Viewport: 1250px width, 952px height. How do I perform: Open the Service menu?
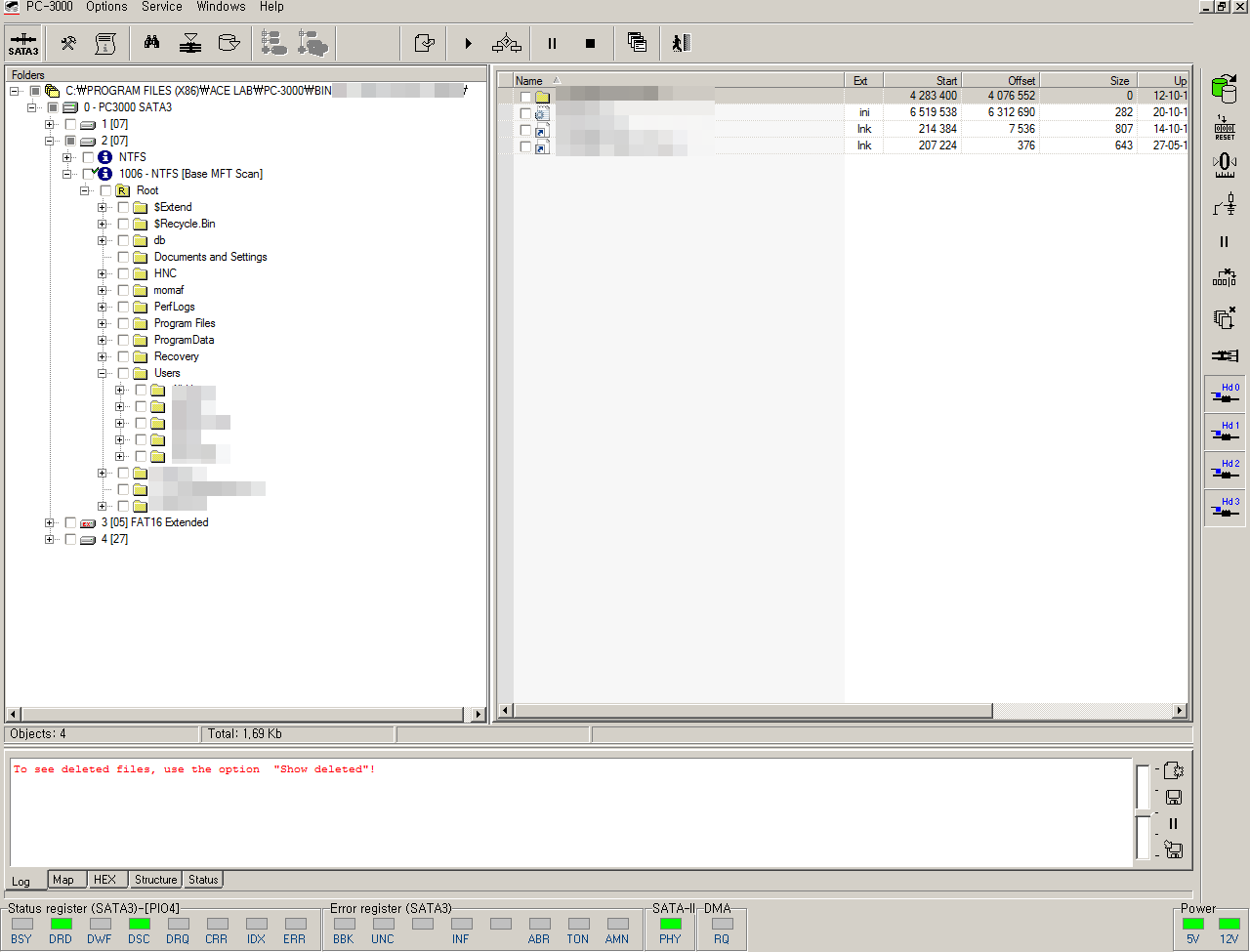click(161, 7)
